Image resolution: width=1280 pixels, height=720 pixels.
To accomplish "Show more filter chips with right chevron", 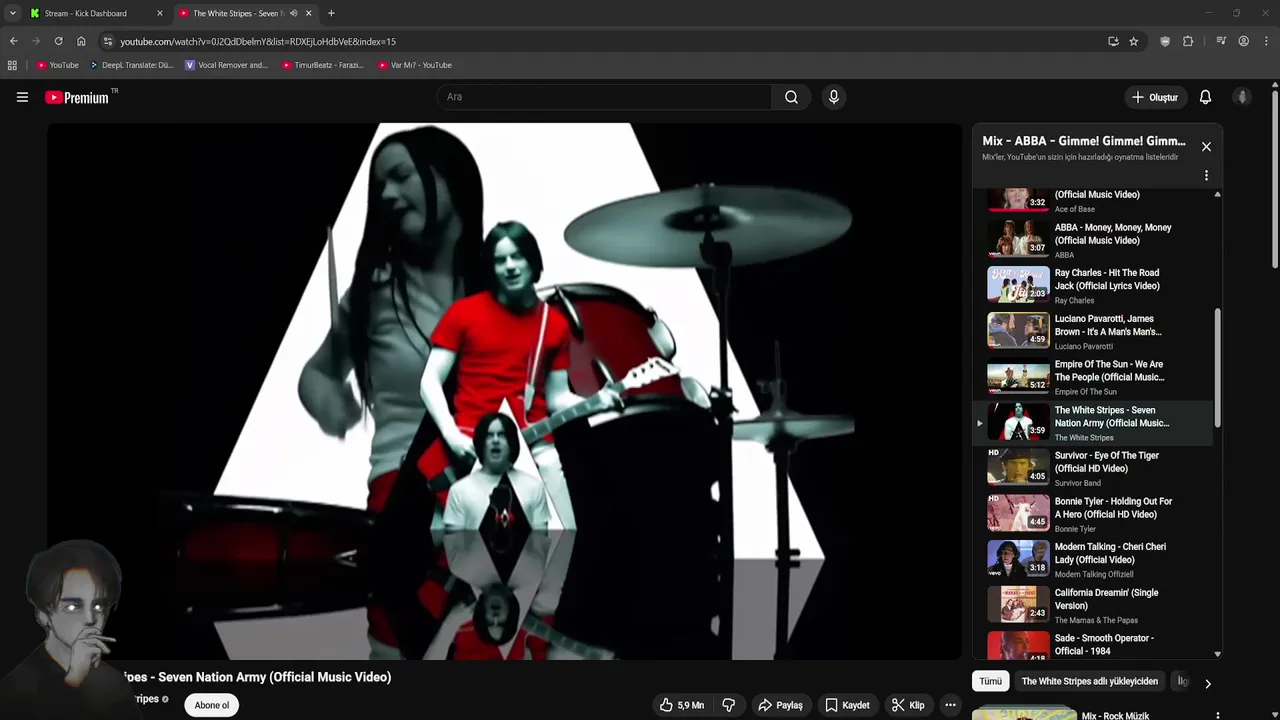I will [1207, 683].
